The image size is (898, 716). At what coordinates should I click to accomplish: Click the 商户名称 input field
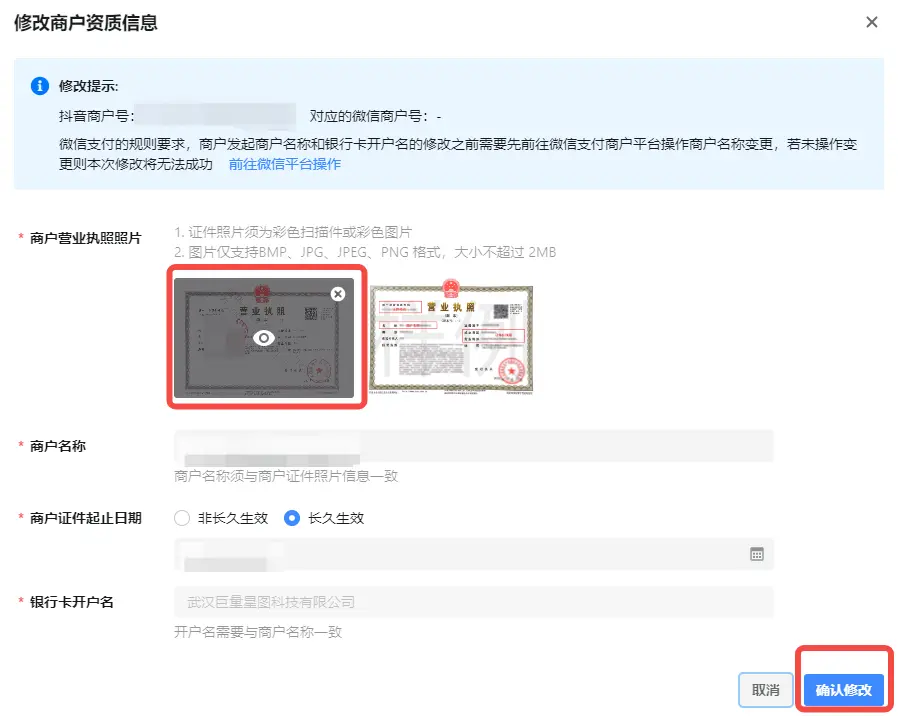[x=474, y=446]
